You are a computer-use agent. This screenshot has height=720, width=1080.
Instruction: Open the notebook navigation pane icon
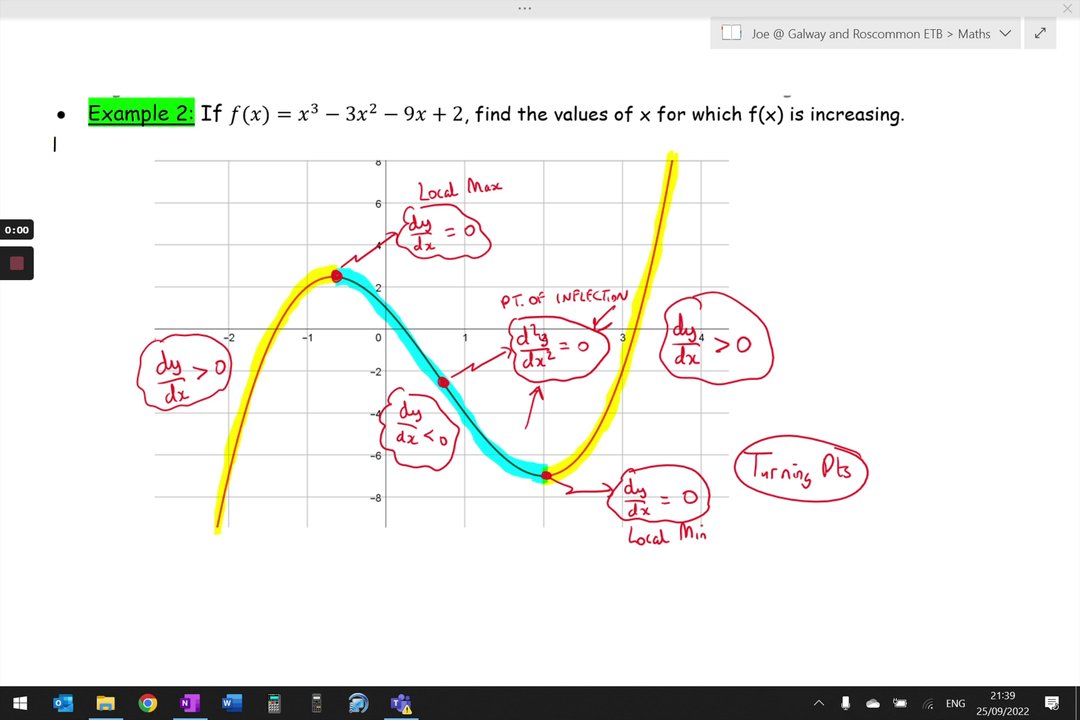[731, 33]
